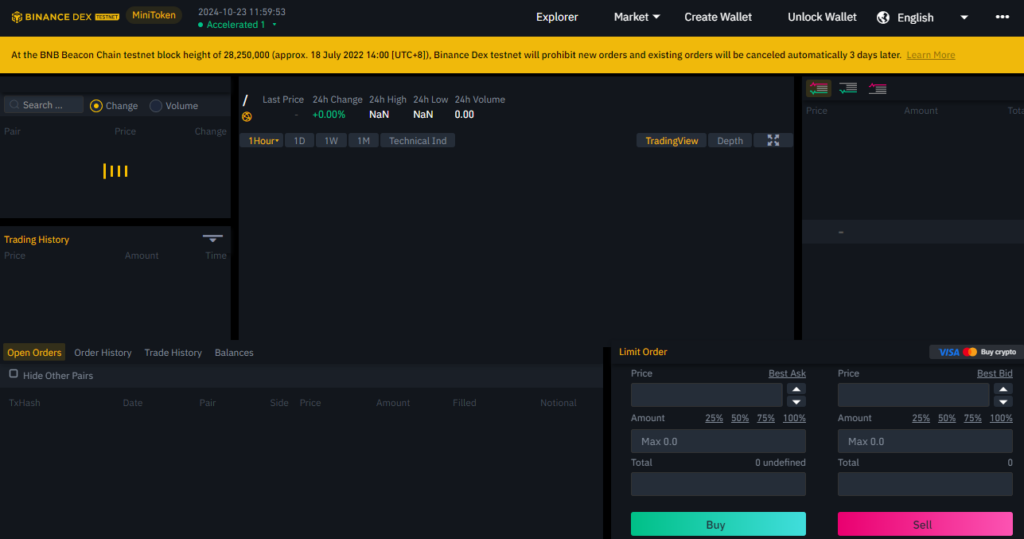The image size is (1024, 539).
Task: Switch chart to Depth view
Action: [729, 140]
